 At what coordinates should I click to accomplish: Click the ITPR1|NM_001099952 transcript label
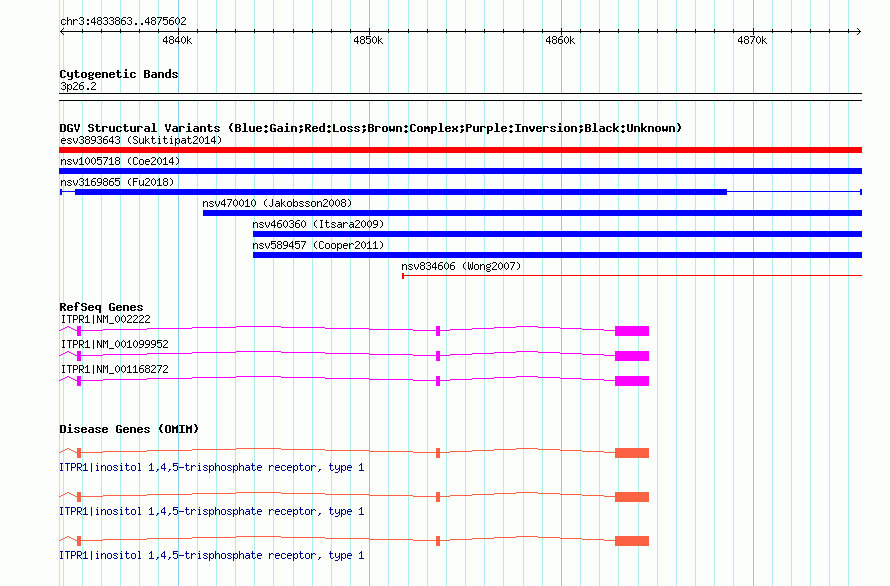click(115, 344)
